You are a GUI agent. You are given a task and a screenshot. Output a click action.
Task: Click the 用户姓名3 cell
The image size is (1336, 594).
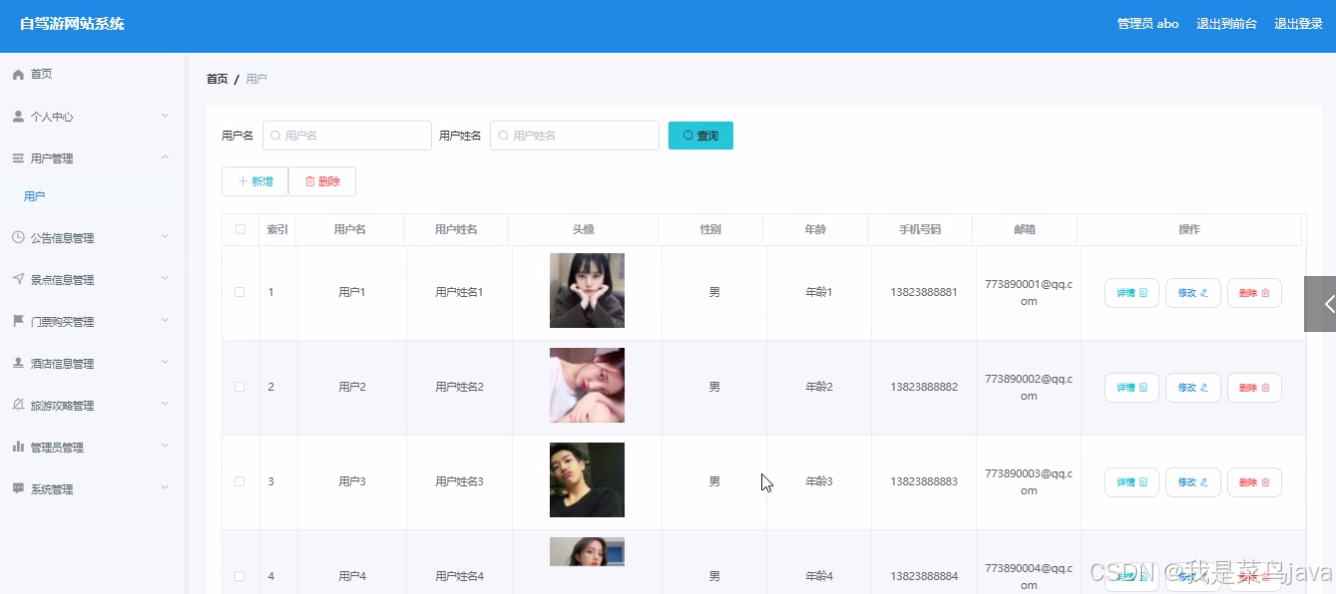[x=459, y=481]
